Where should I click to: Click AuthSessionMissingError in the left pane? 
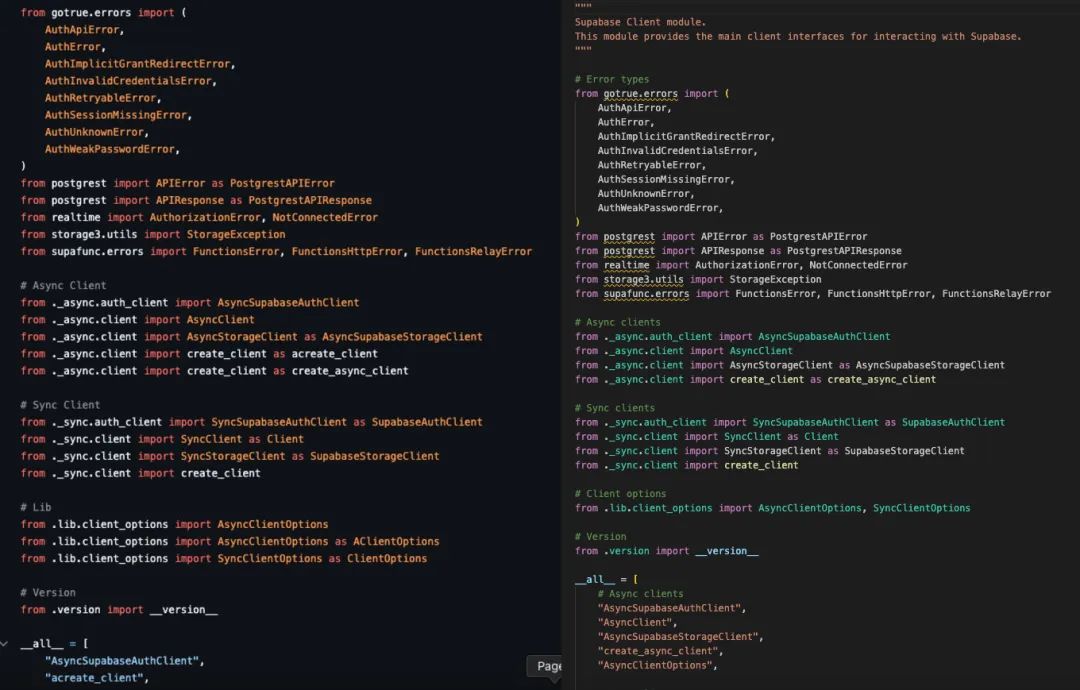tap(118, 115)
